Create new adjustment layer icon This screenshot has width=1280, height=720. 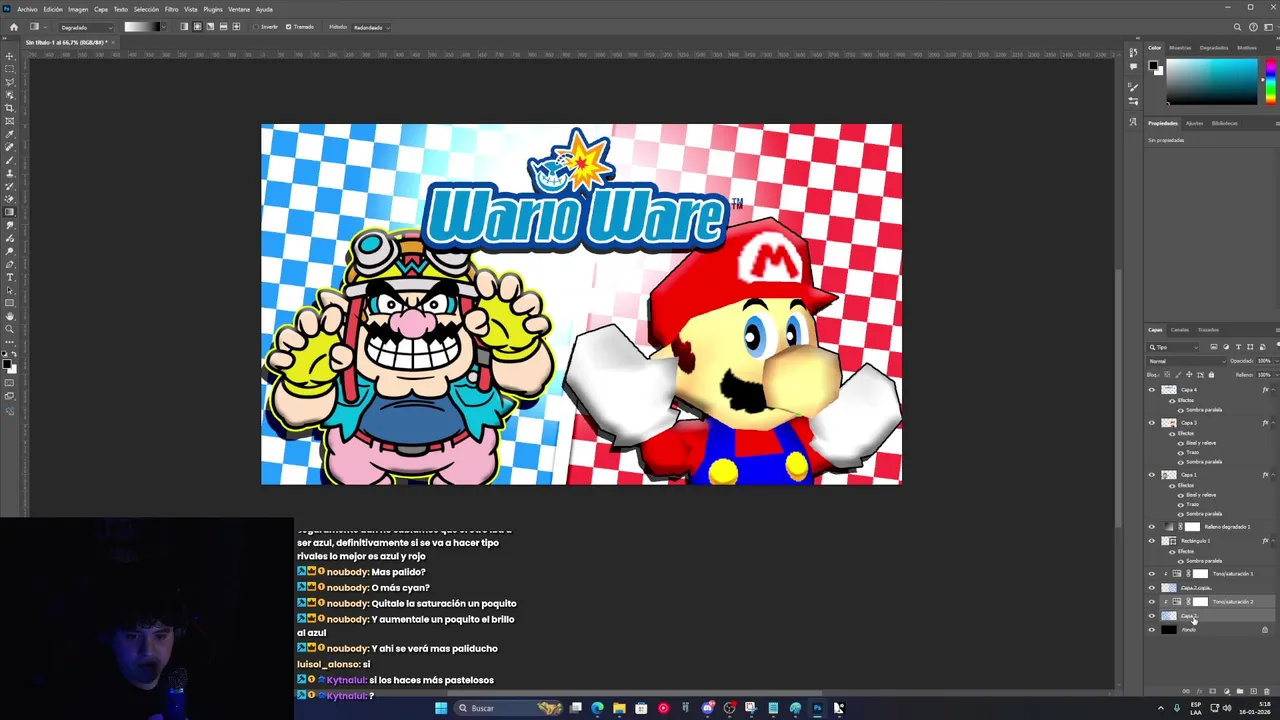click(x=1226, y=691)
